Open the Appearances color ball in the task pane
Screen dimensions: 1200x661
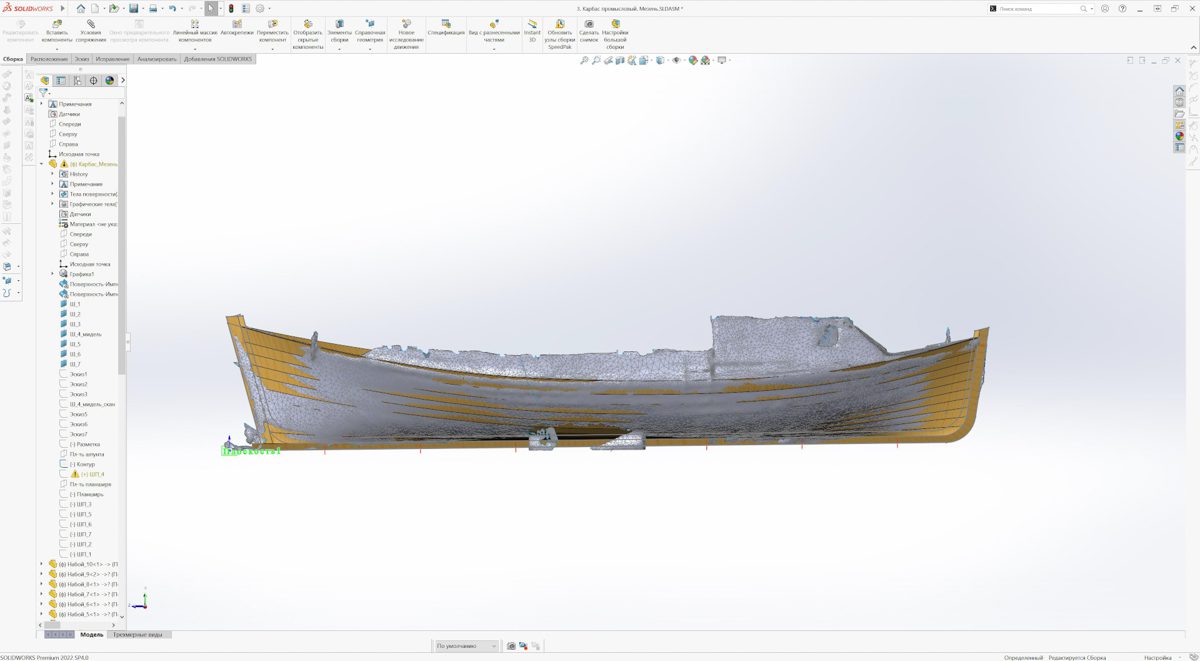click(x=1180, y=136)
